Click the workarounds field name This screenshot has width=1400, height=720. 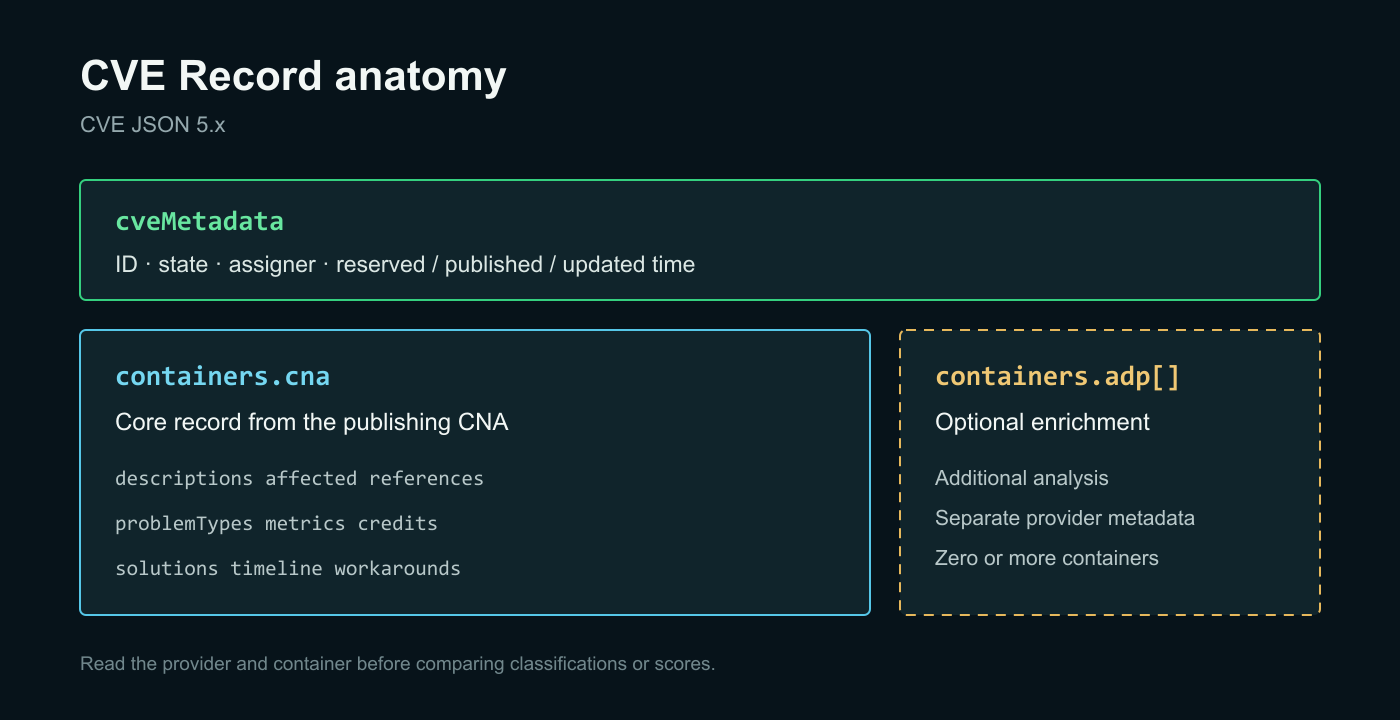(397, 569)
